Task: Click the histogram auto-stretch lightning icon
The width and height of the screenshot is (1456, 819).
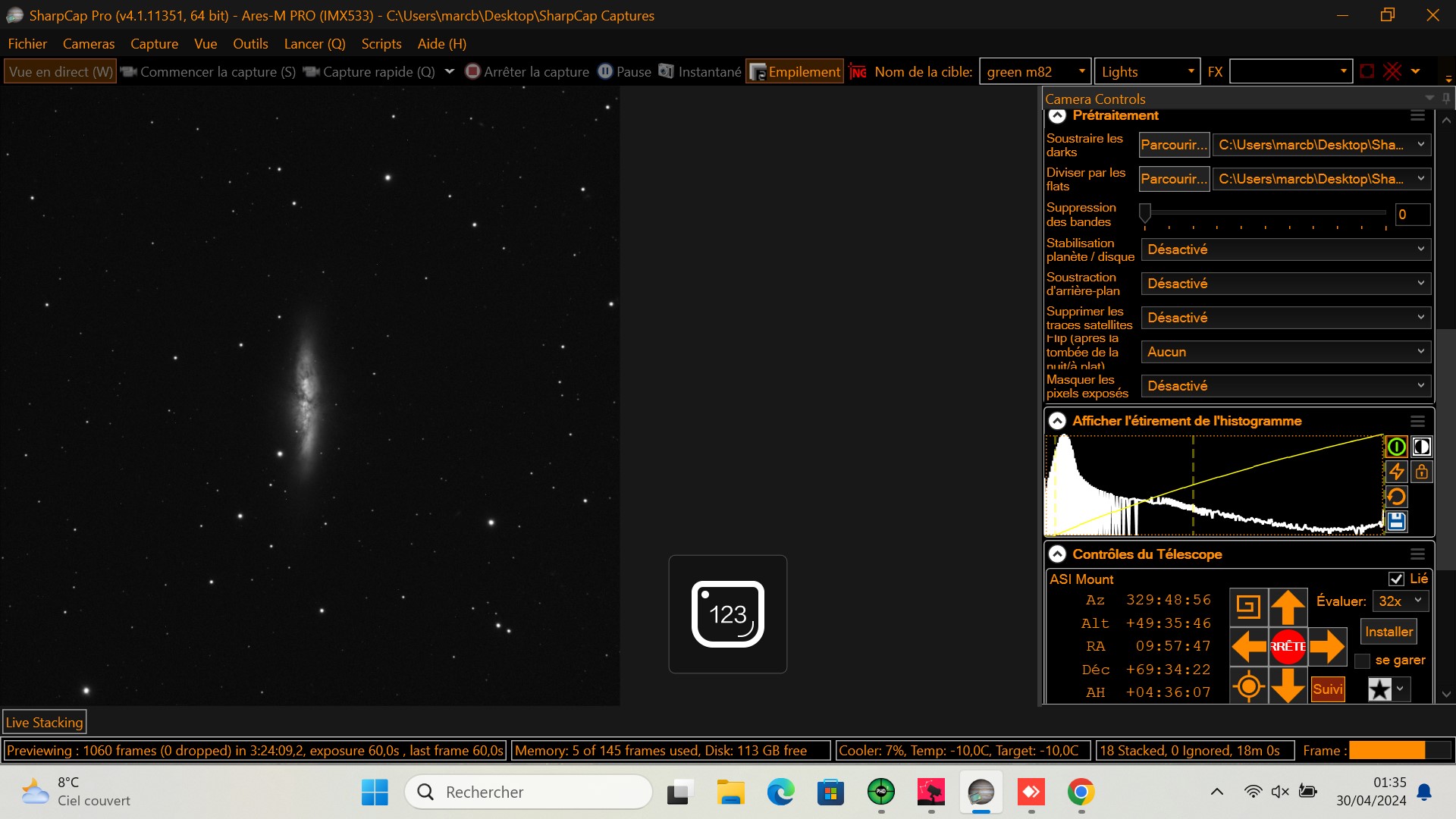Action: click(1396, 472)
